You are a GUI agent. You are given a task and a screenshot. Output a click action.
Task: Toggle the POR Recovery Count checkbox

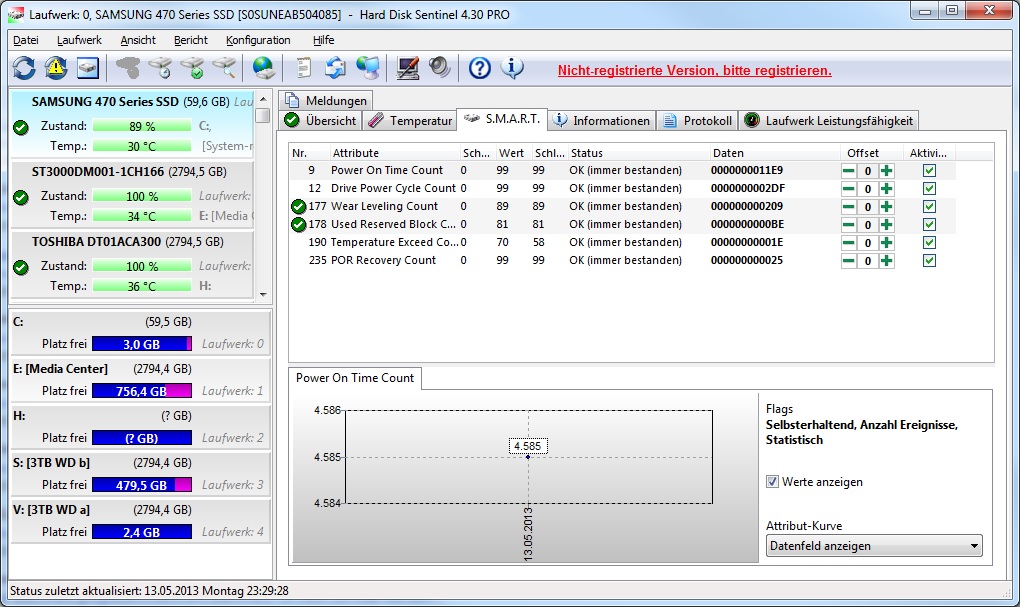929,260
